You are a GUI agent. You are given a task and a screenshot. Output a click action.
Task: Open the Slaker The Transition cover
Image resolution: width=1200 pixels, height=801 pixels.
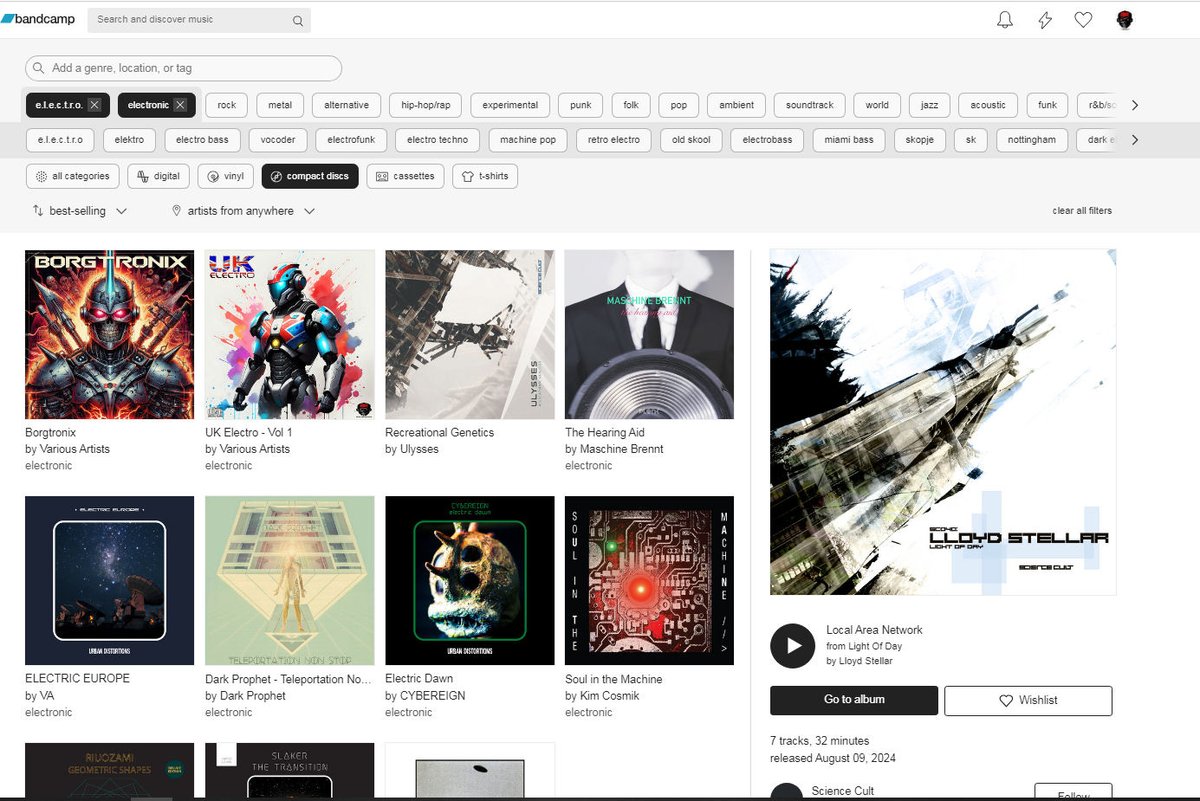(x=290, y=770)
